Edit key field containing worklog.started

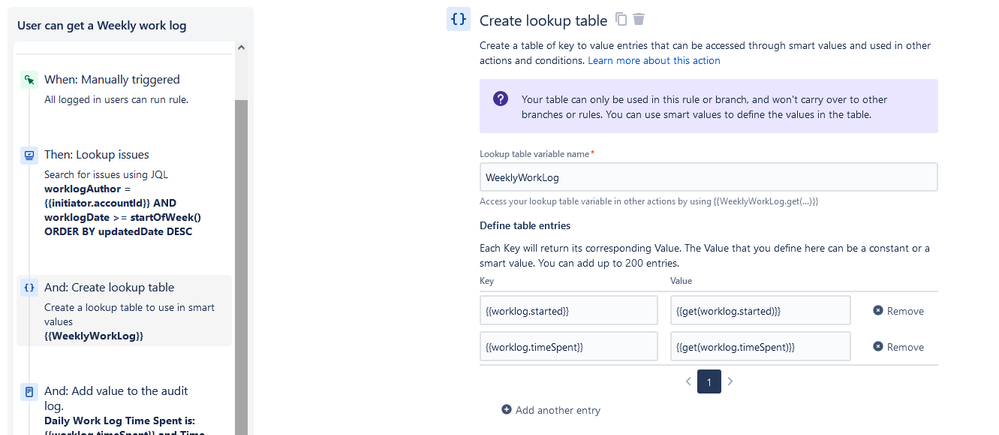pyautogui.click(x=568, y=311)
